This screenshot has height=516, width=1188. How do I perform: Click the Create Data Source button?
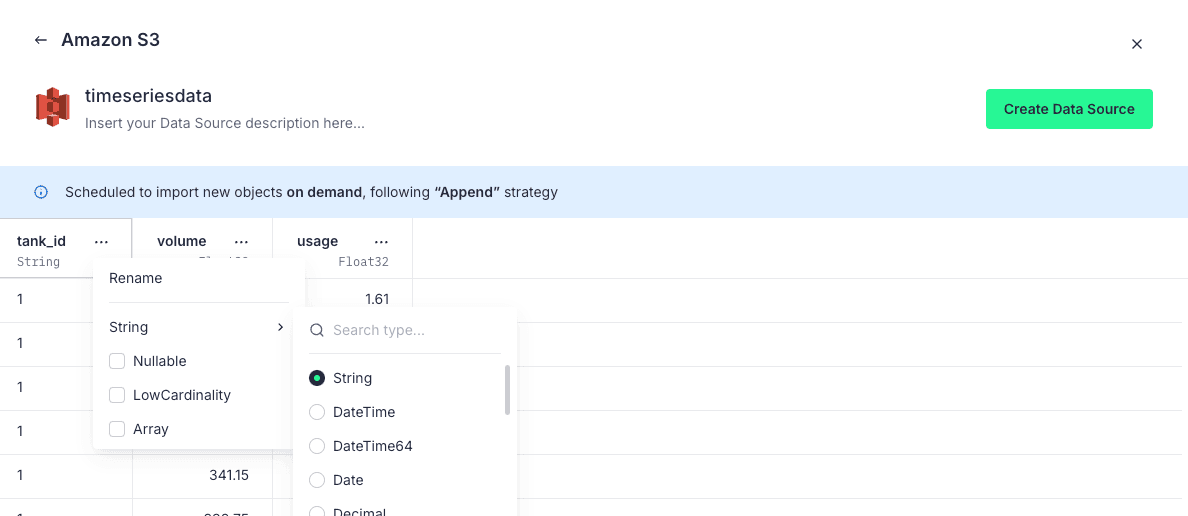click(x=1069, y=109)
